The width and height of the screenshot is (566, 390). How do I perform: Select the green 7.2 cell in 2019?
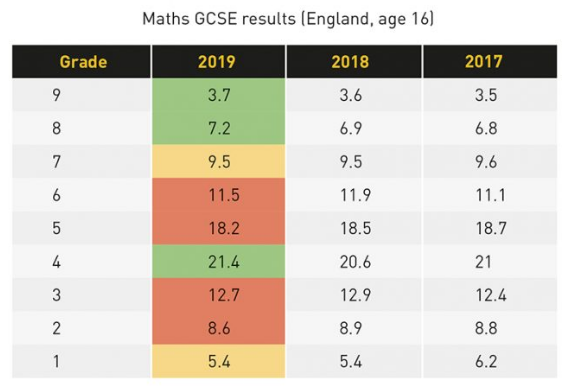(218, 128)
